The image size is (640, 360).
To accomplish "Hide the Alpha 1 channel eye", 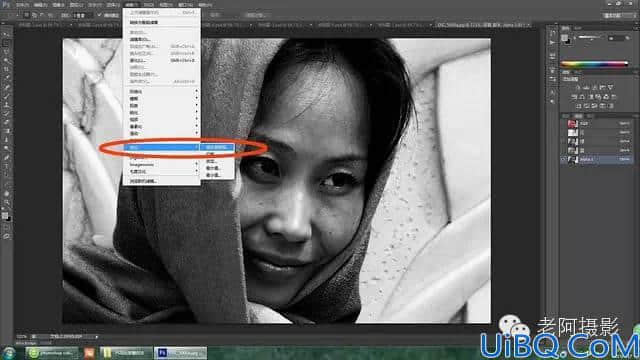I will pyautogui.click(x=564, y=159).
